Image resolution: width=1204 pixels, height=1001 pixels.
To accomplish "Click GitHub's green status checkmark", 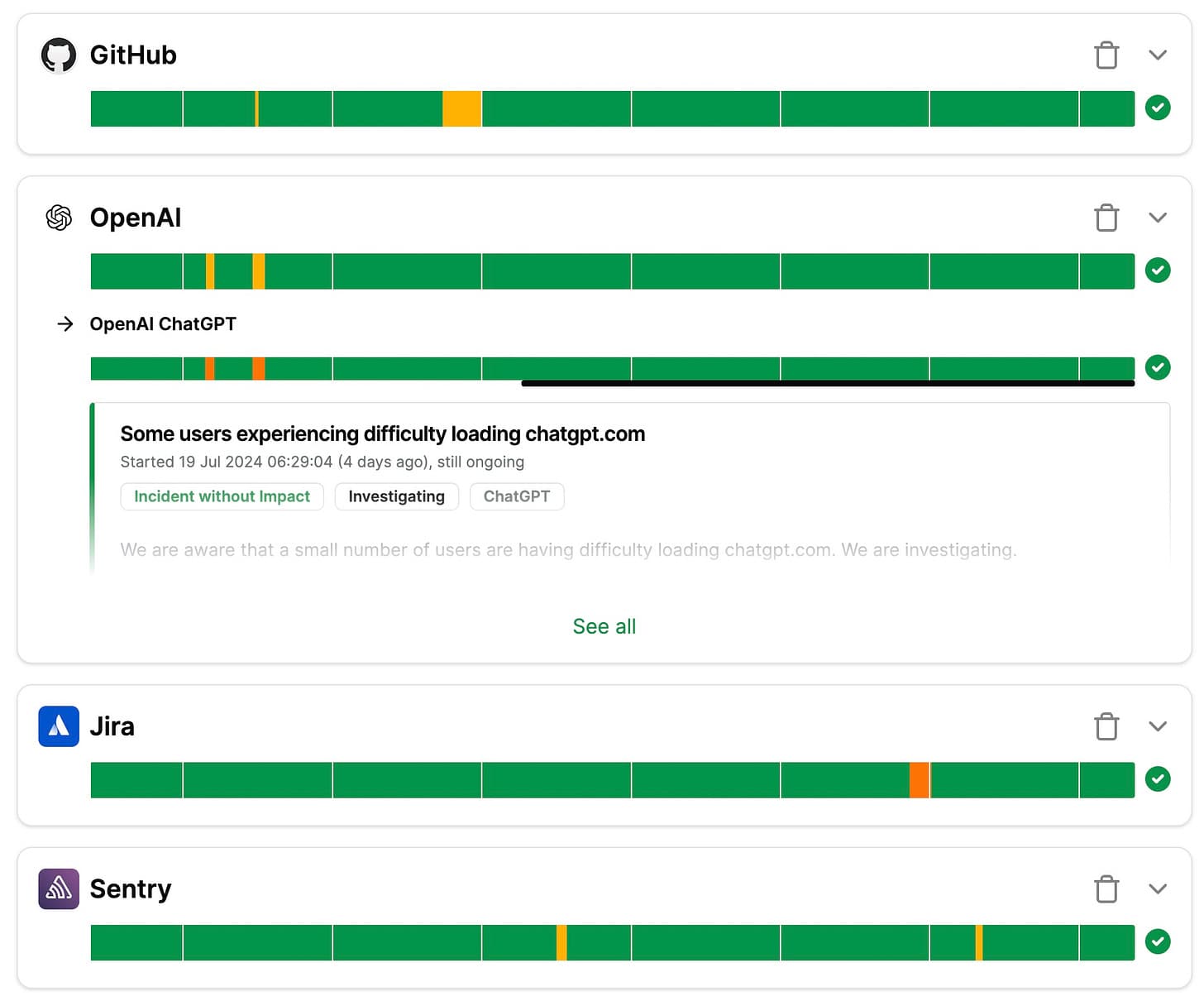I will pyautogui.click(x=1158, y=108).
